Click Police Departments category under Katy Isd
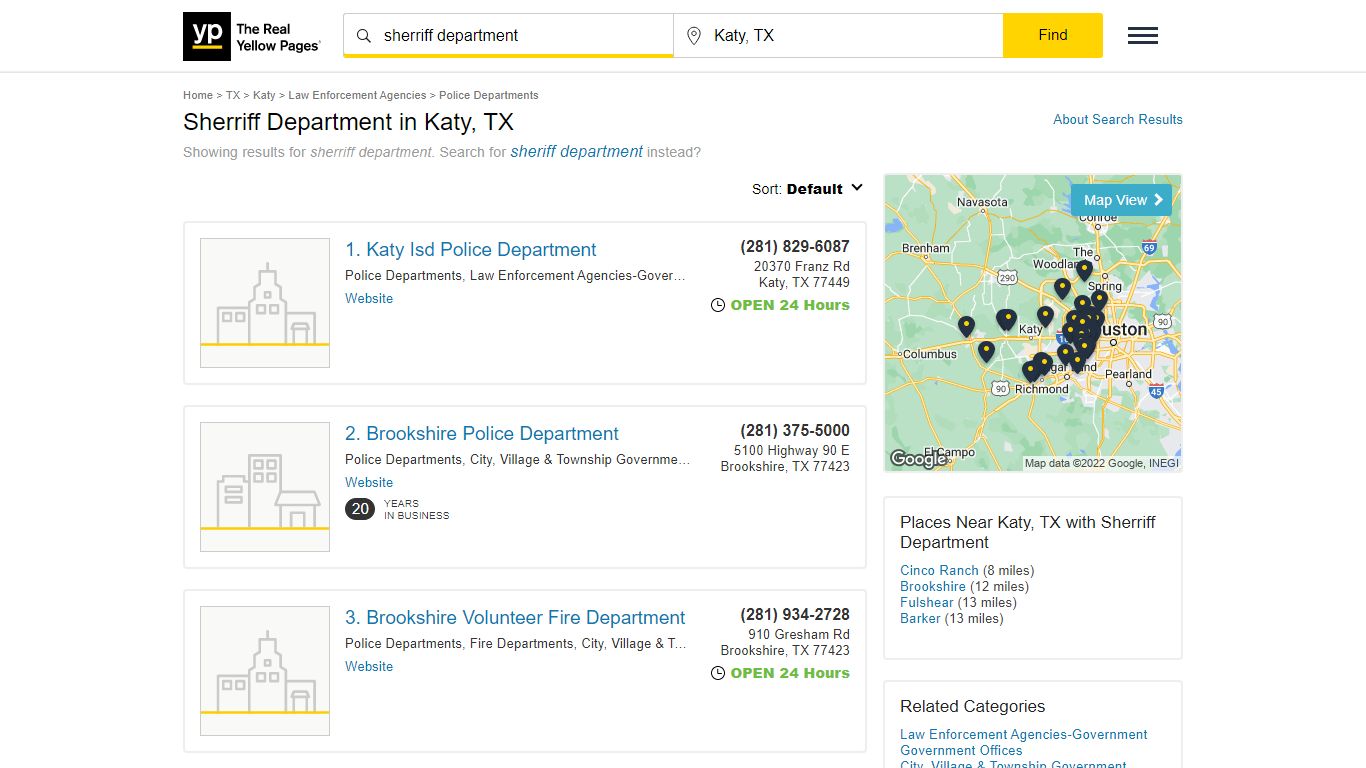 coord(403,275)
